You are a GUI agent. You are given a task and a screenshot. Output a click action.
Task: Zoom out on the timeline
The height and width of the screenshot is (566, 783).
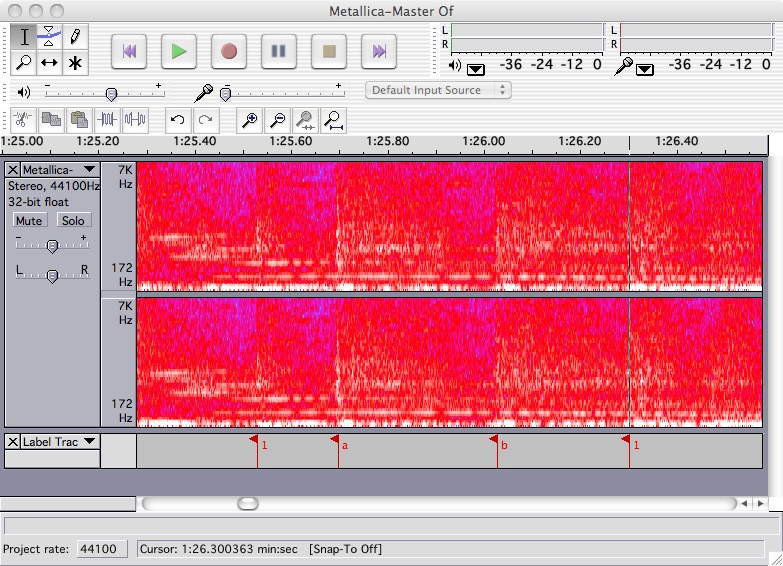pyautogui.click(x=277, y=120)
